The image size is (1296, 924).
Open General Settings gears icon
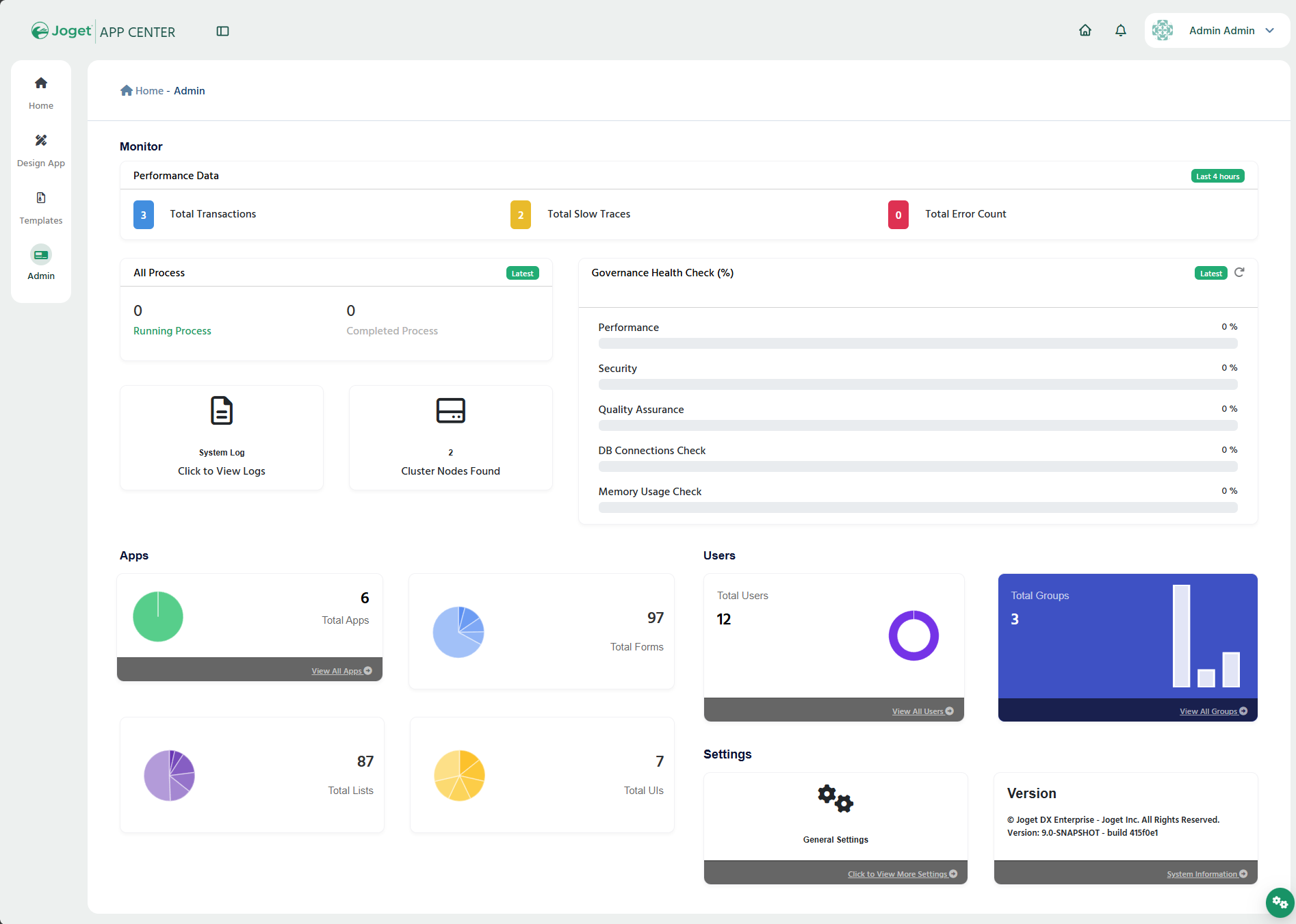(835, 799)
